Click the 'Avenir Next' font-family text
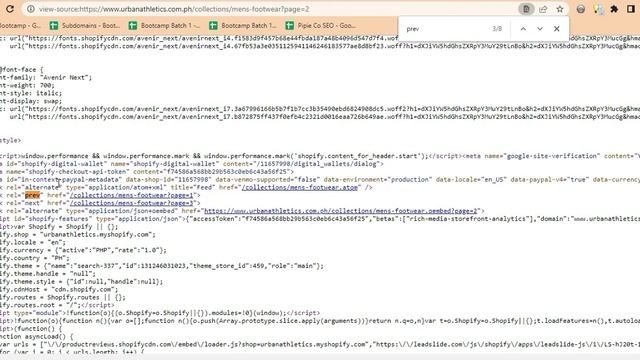The height and width of the screenshot is (360, 640). 66,78
